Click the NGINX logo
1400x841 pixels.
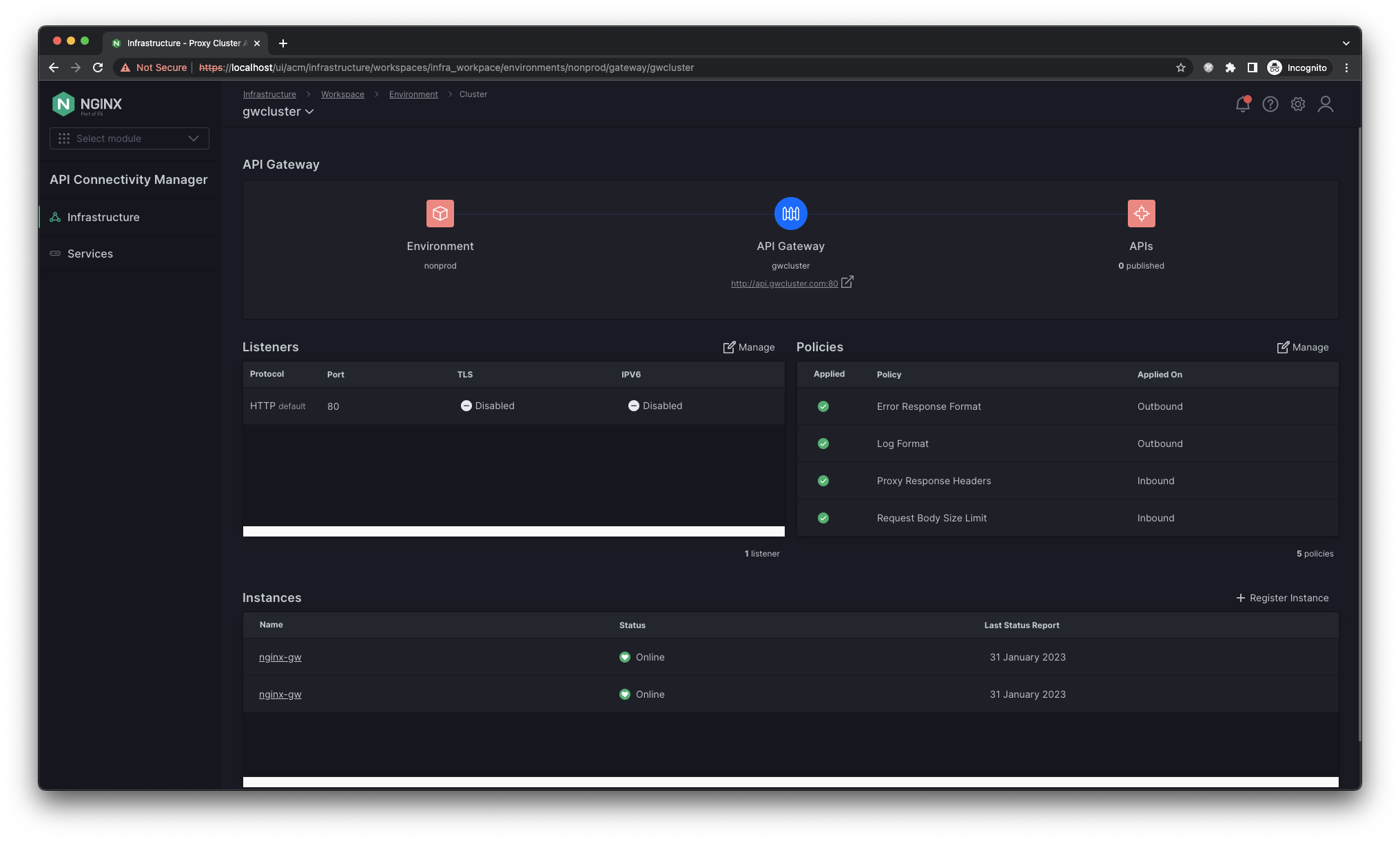87,104
